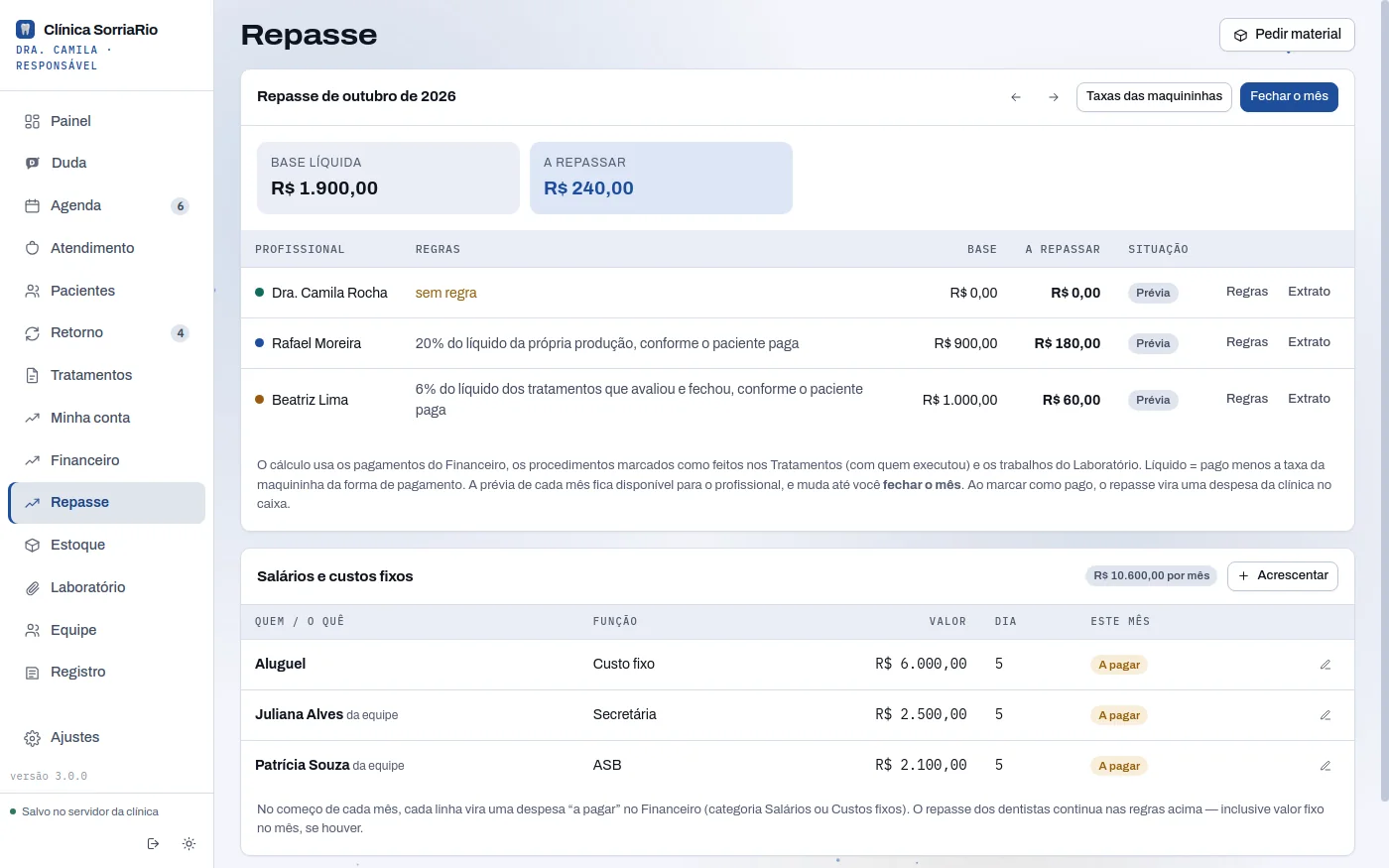Click the 'A pagar' badge for Aluguel
The width and height of the screenshot is (1389, 868).
pyautogui.click(x=1119, y=665)
